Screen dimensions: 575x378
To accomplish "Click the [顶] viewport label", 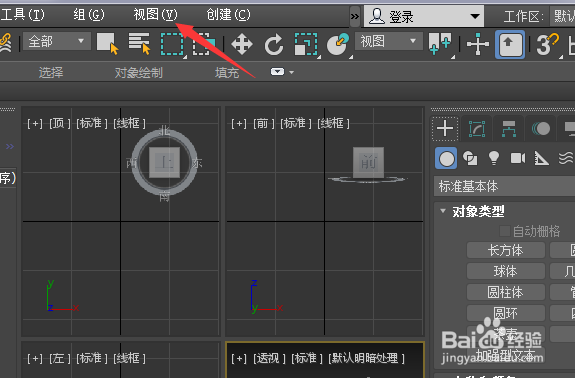I will 60,124.
